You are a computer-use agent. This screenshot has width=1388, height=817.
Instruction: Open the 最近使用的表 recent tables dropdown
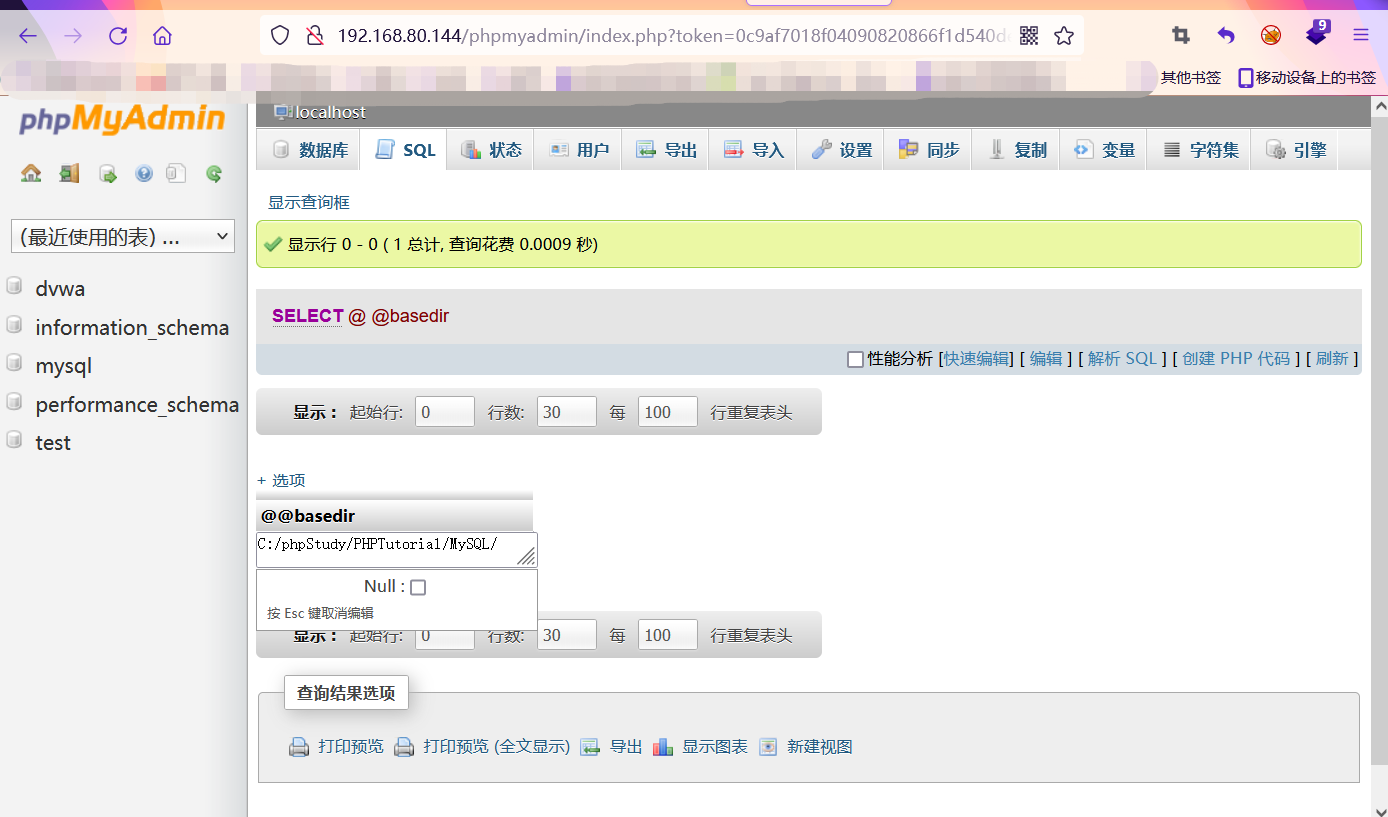(x=123, y=236)
